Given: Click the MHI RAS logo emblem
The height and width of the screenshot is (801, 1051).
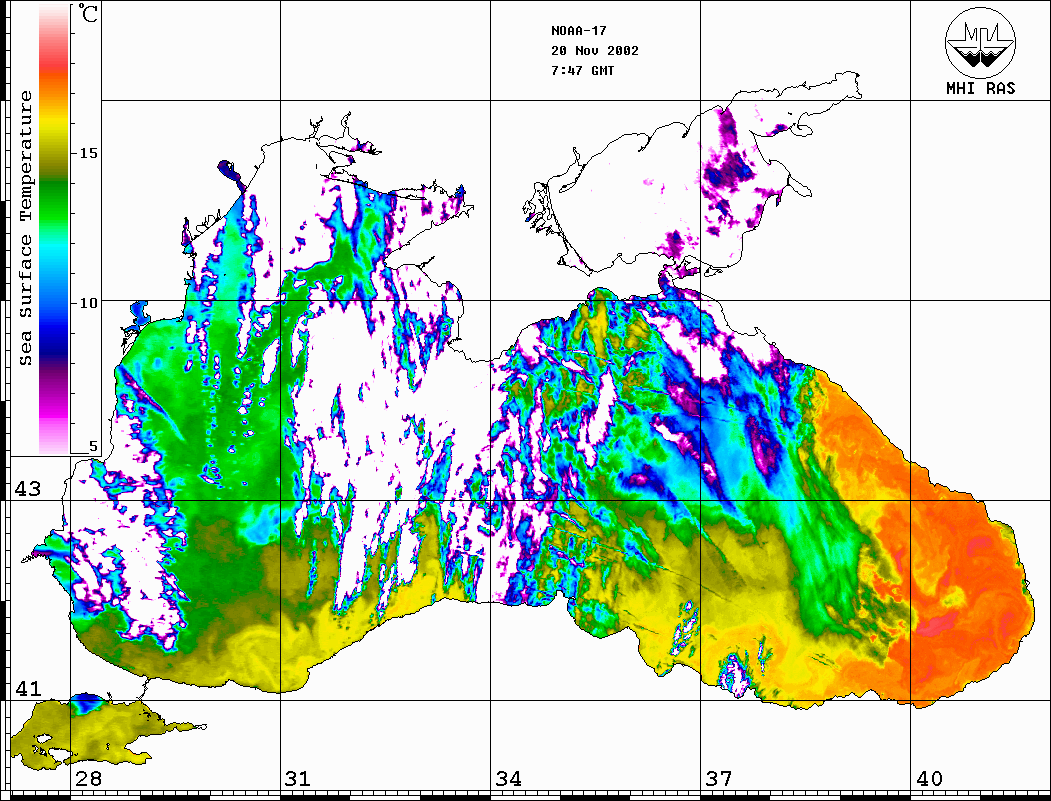Looking at the screenshot, I should [x=980, y=42].
